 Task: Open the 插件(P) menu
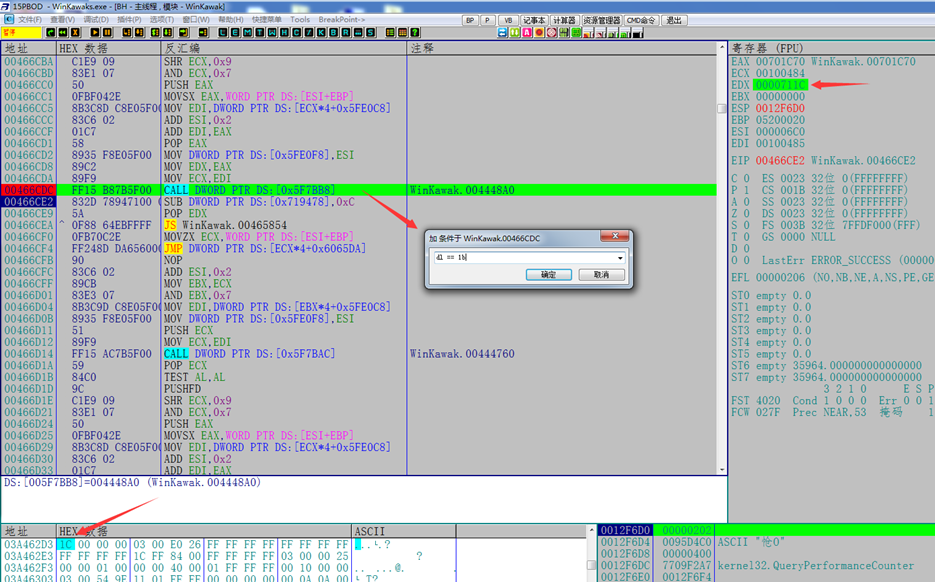(129, 20)
